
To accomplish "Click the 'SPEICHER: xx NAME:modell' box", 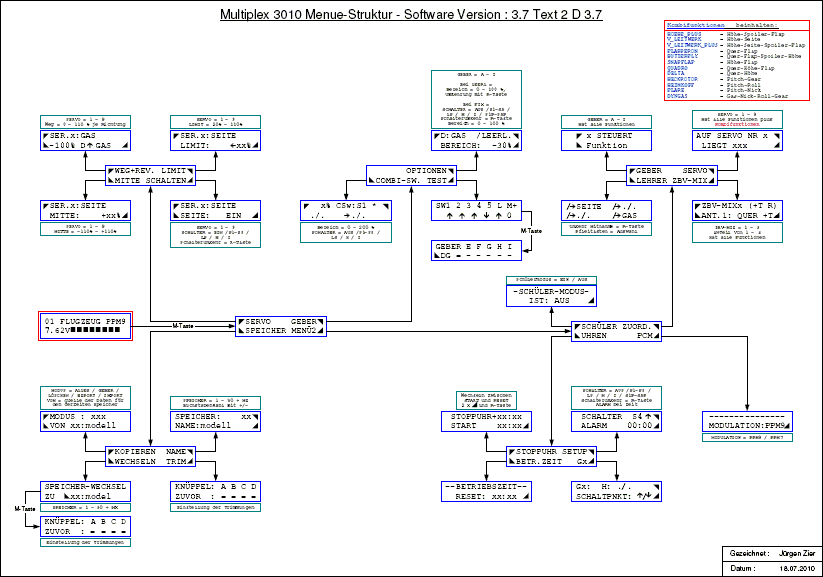I will point(215,421).
